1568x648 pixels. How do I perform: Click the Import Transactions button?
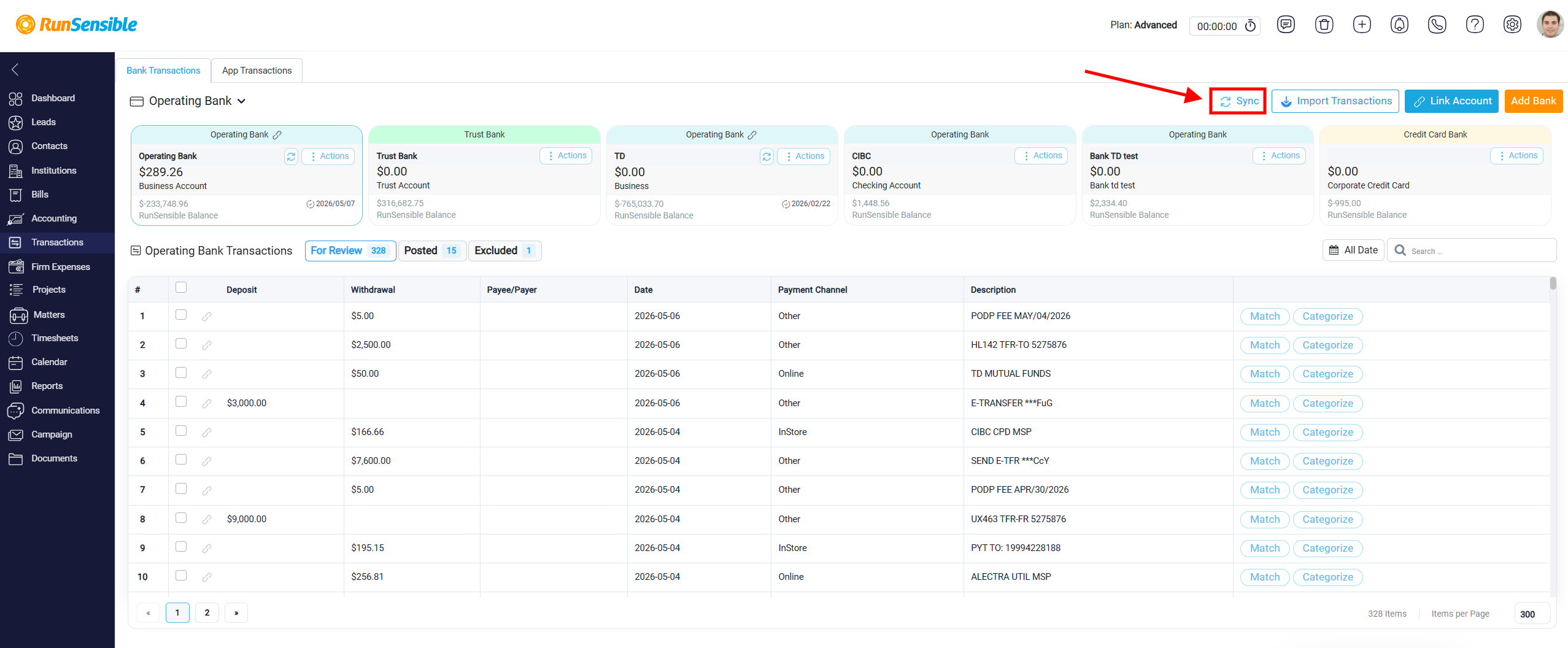1335,101
